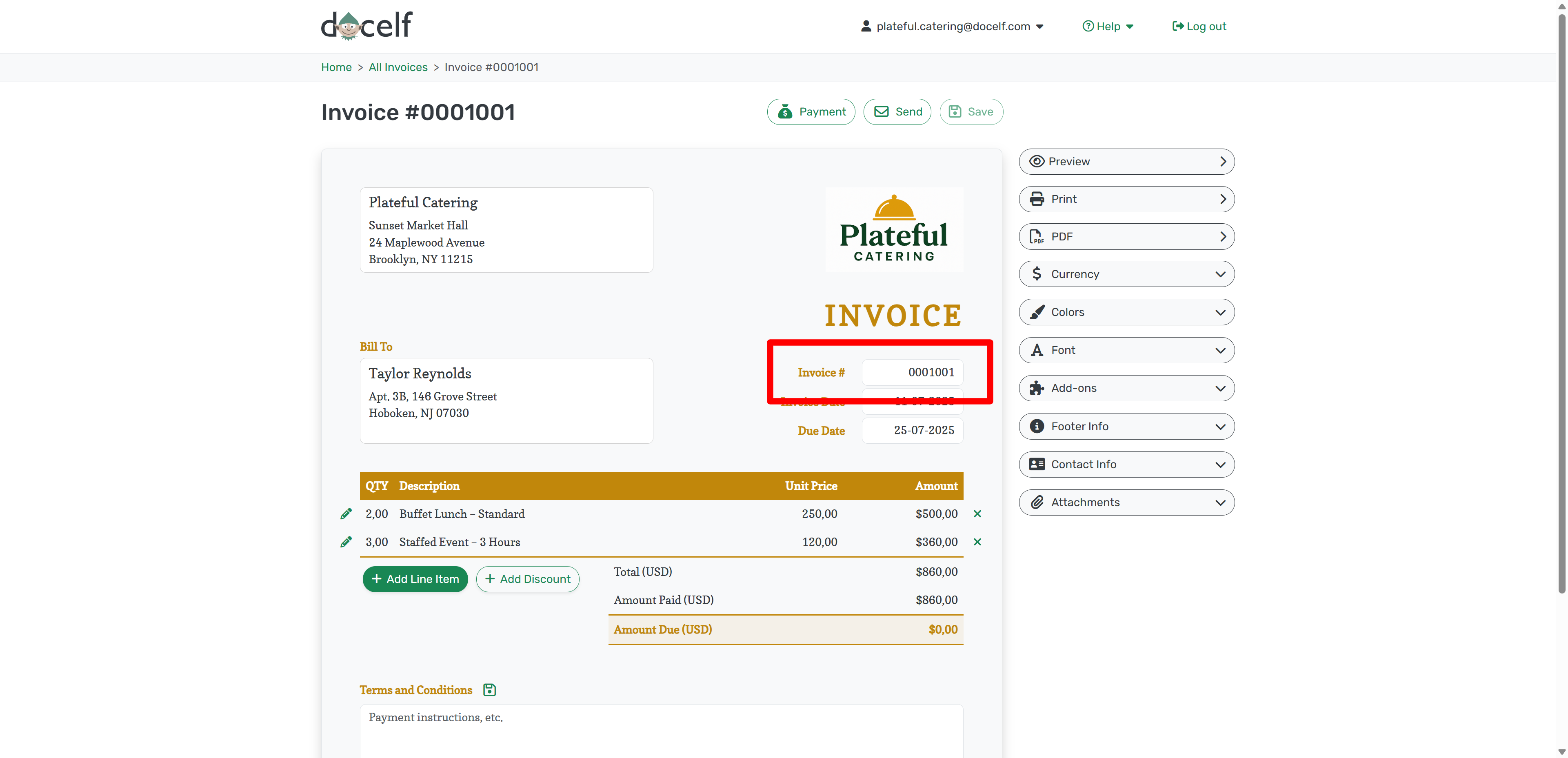Expand the Footer Info chevron
The width and height of the screenshot is (1568, 758).
click(1220, 426)
